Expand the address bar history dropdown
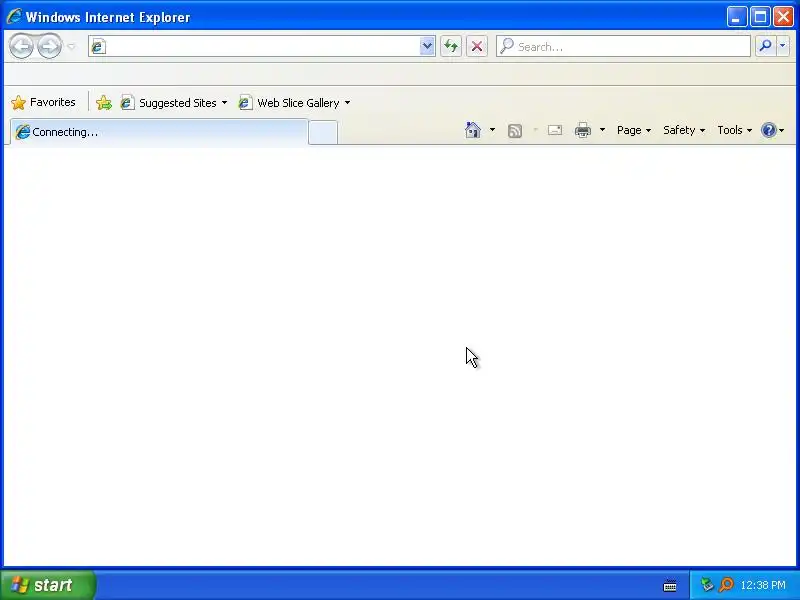Viewport: 800px width, 600px height. tap(427, 46)
